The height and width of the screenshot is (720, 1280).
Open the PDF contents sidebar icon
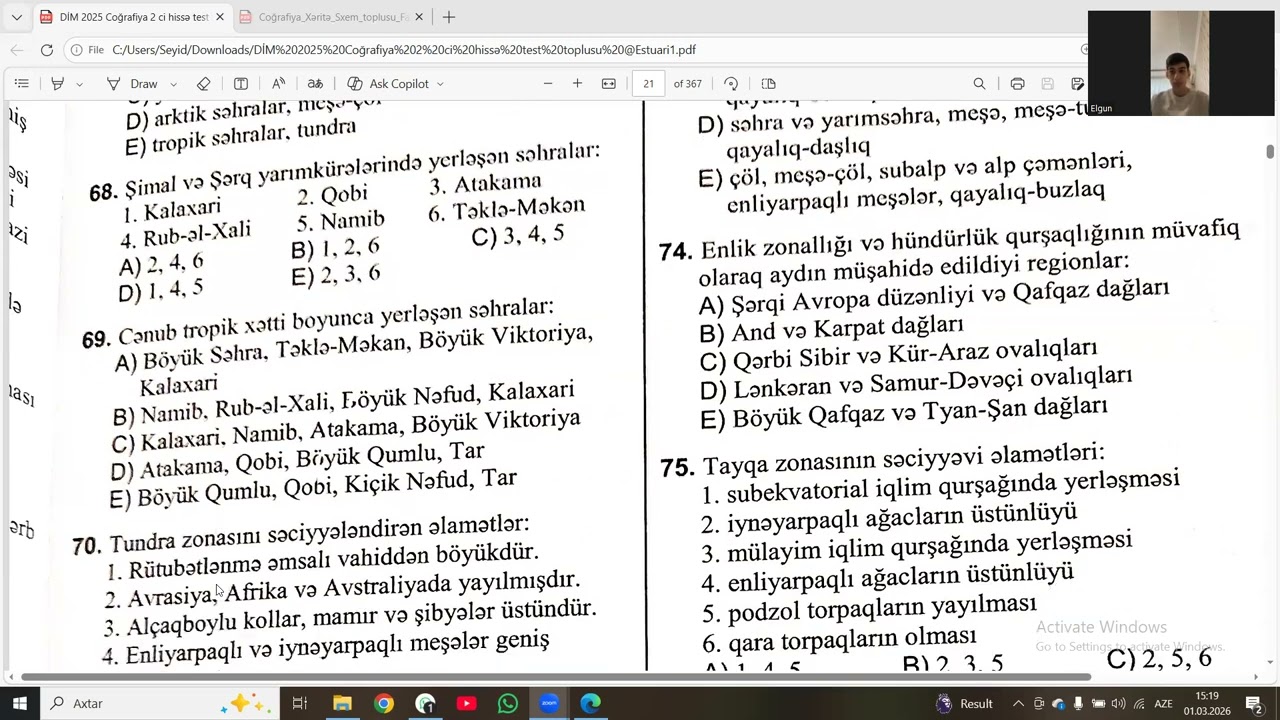(22, 84)
